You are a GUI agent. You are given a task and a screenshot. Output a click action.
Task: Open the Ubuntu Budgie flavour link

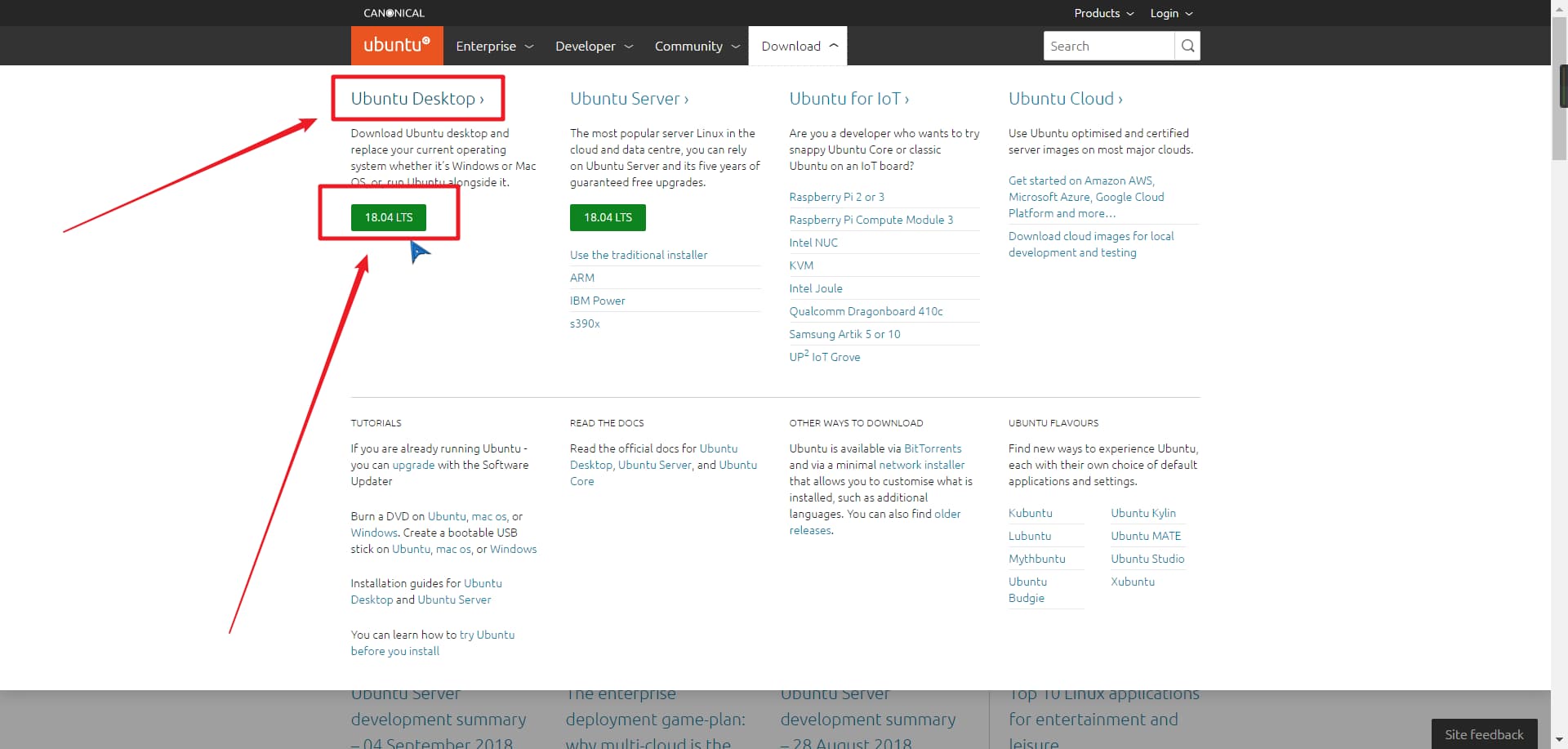1027,590
